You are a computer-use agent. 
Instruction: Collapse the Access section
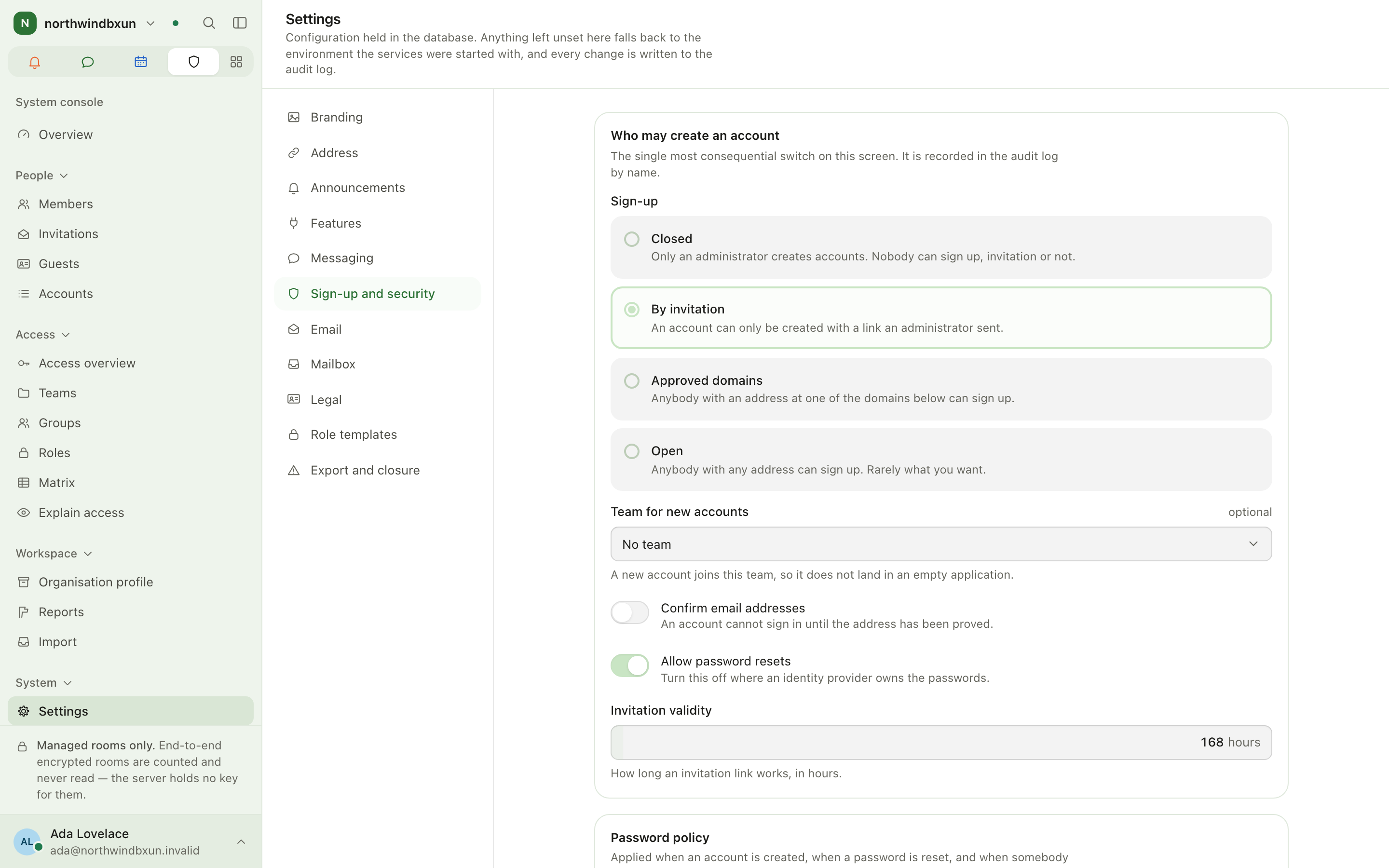43,335
